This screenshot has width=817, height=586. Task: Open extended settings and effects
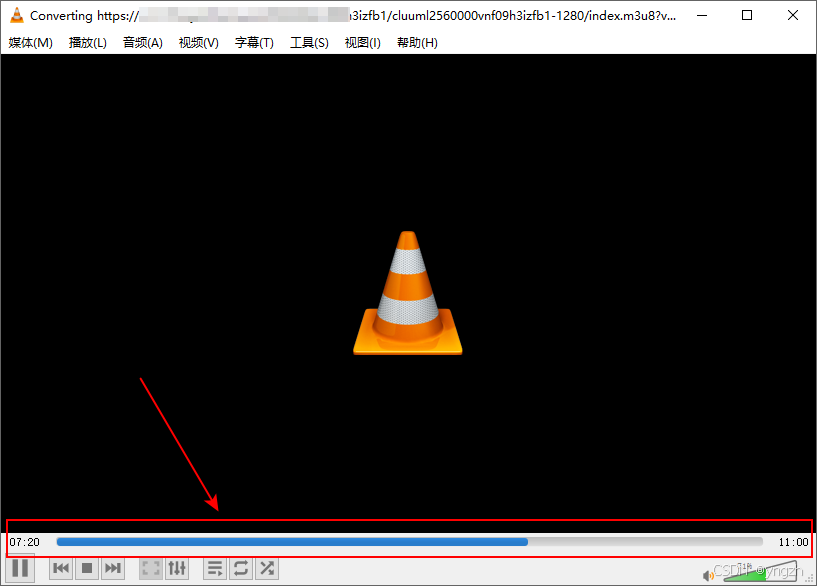coord(177,568)
